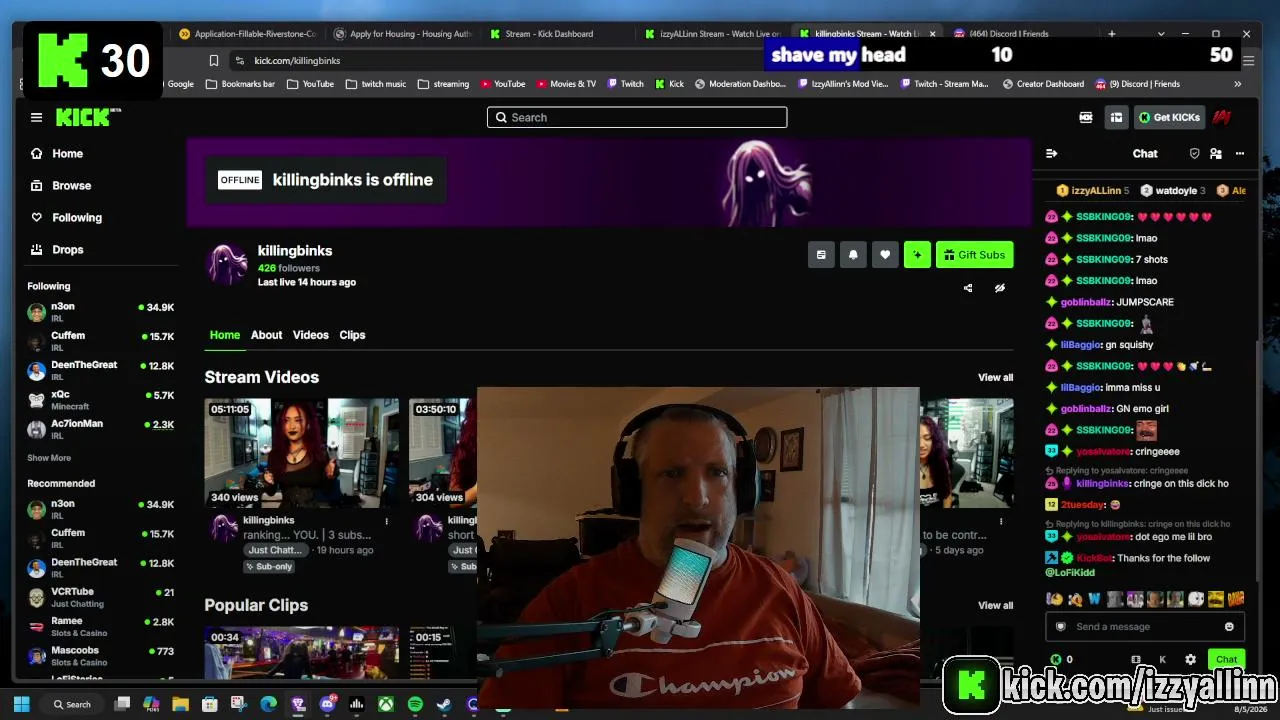This screenshot has width=1280, height=720.
Task: Click the Get KICKs button
Action: pos(1168,117)
